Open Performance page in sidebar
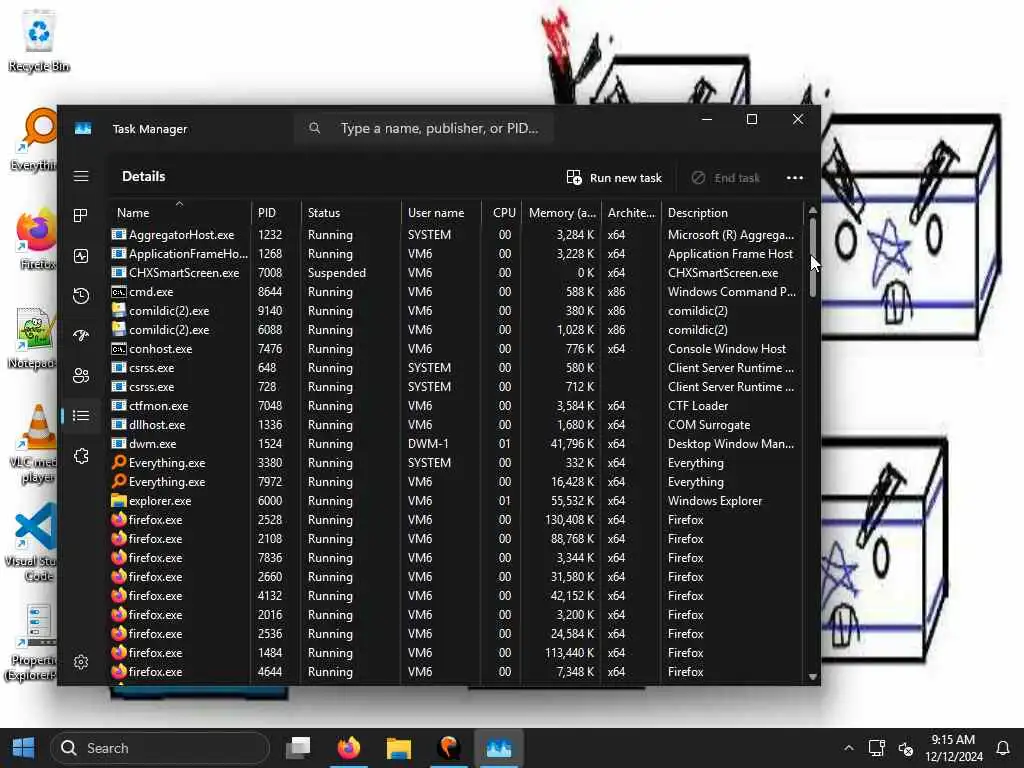Image resolution: width=1024 pixels, height=768 pixels. click(x=81, y=256)
